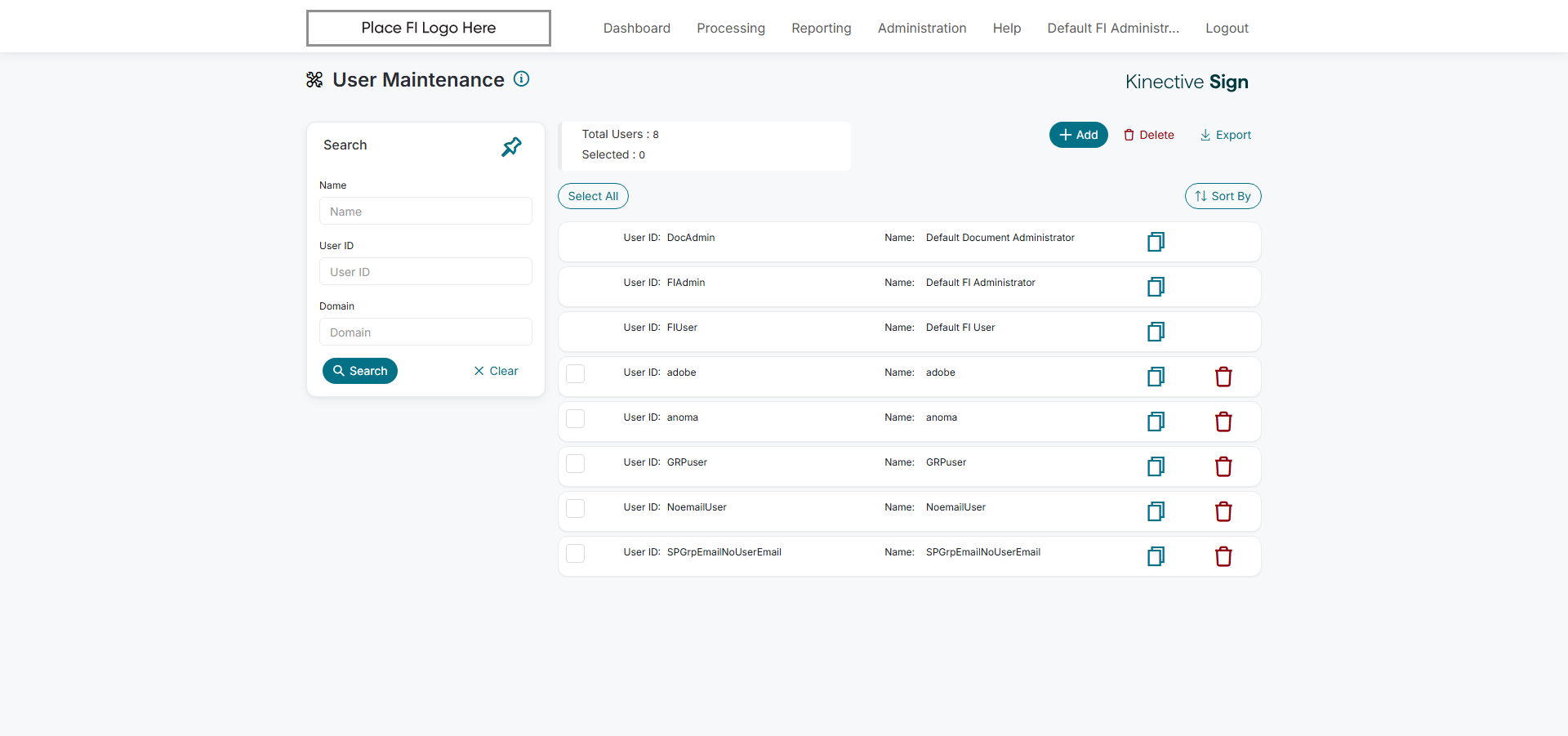Screen dimensions: 1568x736
Task: Open the Help menu
Action: [1007, 28]
